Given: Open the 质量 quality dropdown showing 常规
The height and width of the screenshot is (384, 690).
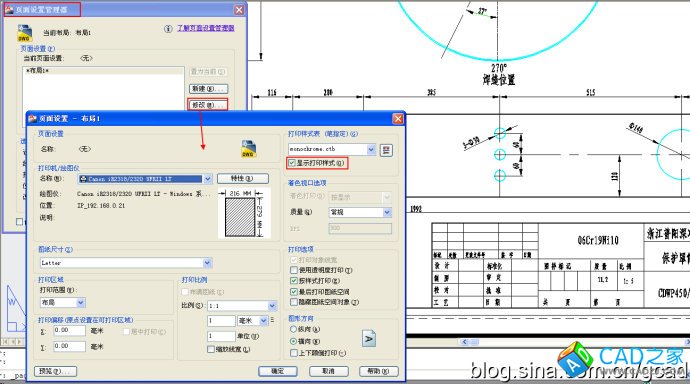Looking at the screenshot, I should 387,212.
